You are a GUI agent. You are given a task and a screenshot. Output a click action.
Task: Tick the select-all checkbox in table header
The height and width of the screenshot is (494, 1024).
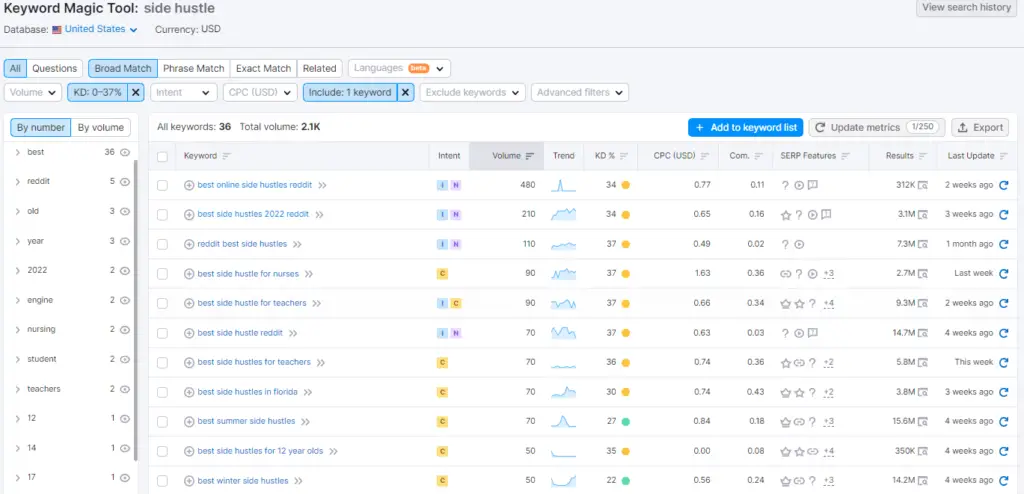coord(162,156)
